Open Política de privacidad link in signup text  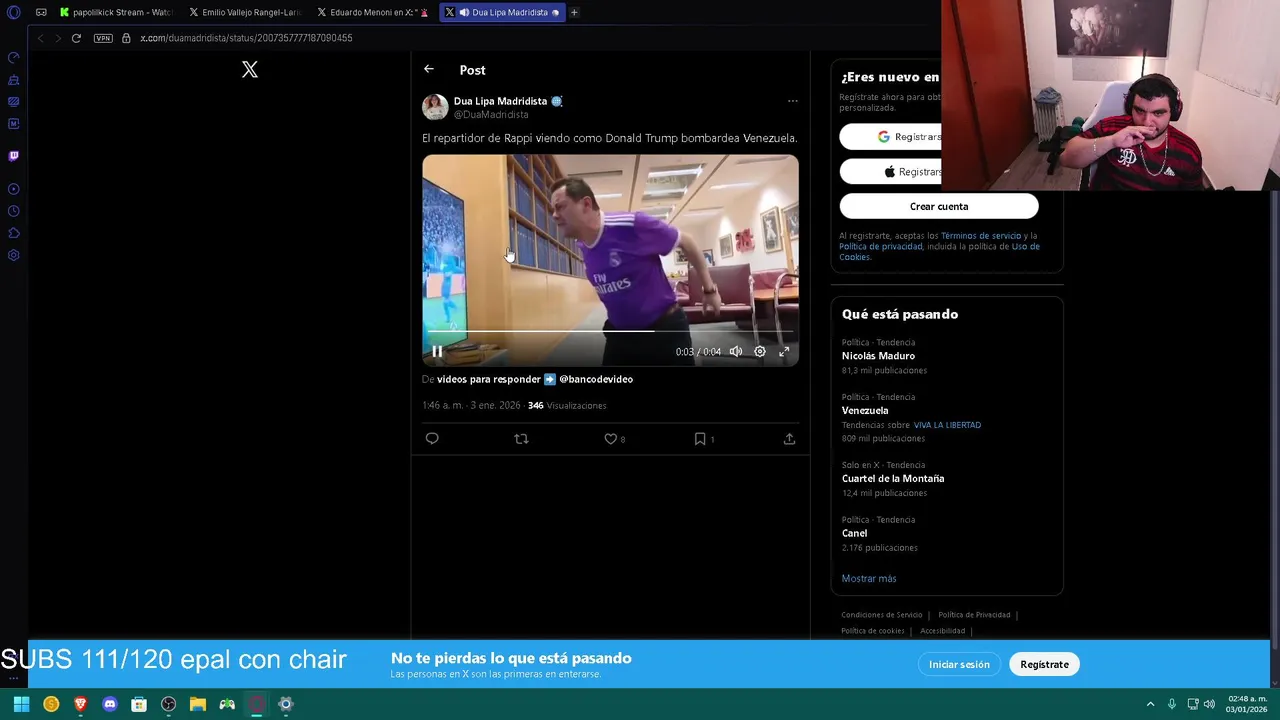879,246
